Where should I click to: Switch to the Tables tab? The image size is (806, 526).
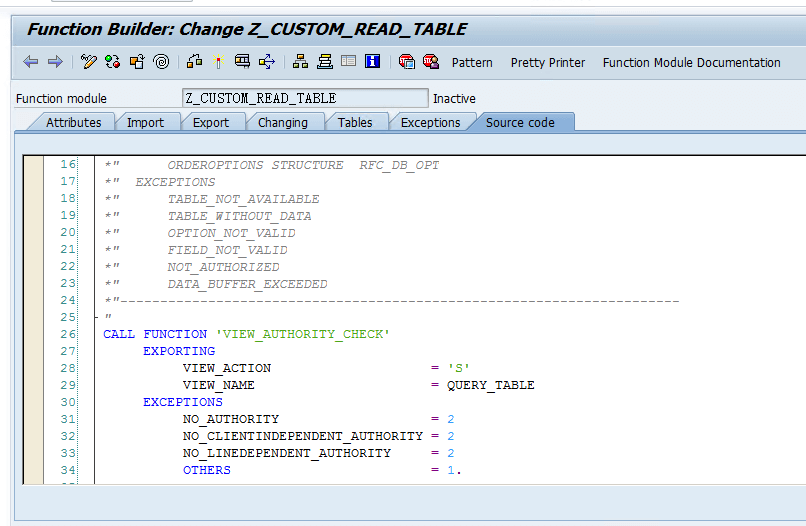[355, 122]
